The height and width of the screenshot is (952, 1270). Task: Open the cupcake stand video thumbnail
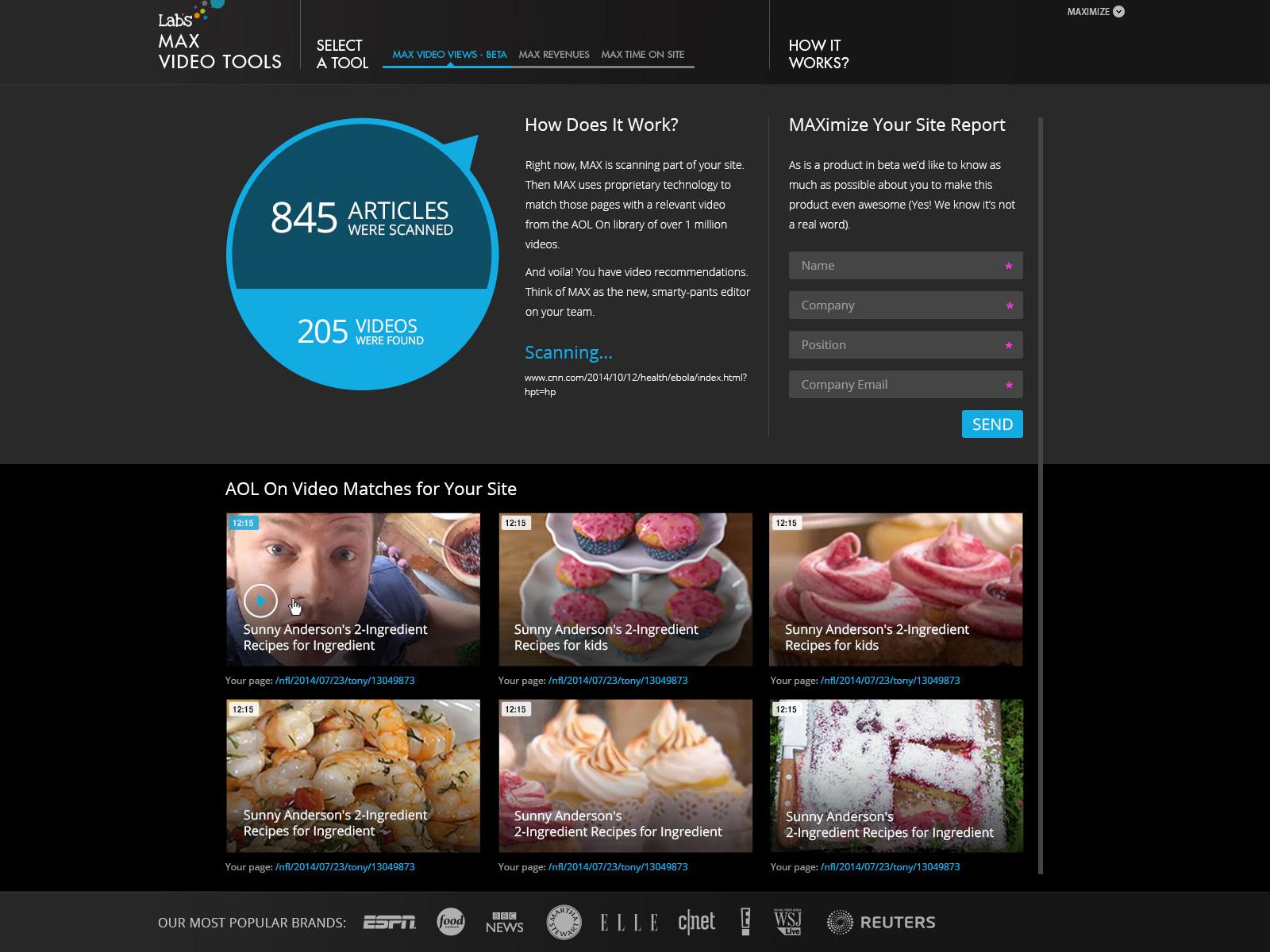(x=625, y=589)
